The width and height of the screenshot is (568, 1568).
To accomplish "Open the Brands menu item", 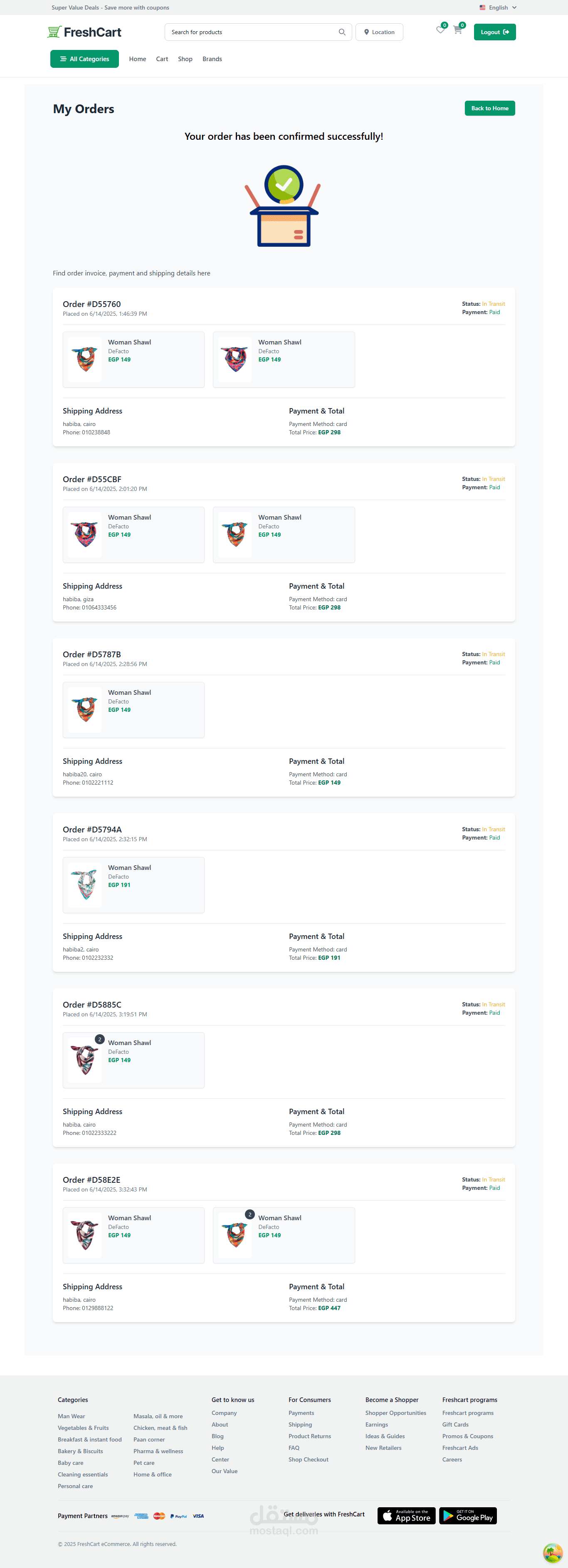I will click(212, 59).
